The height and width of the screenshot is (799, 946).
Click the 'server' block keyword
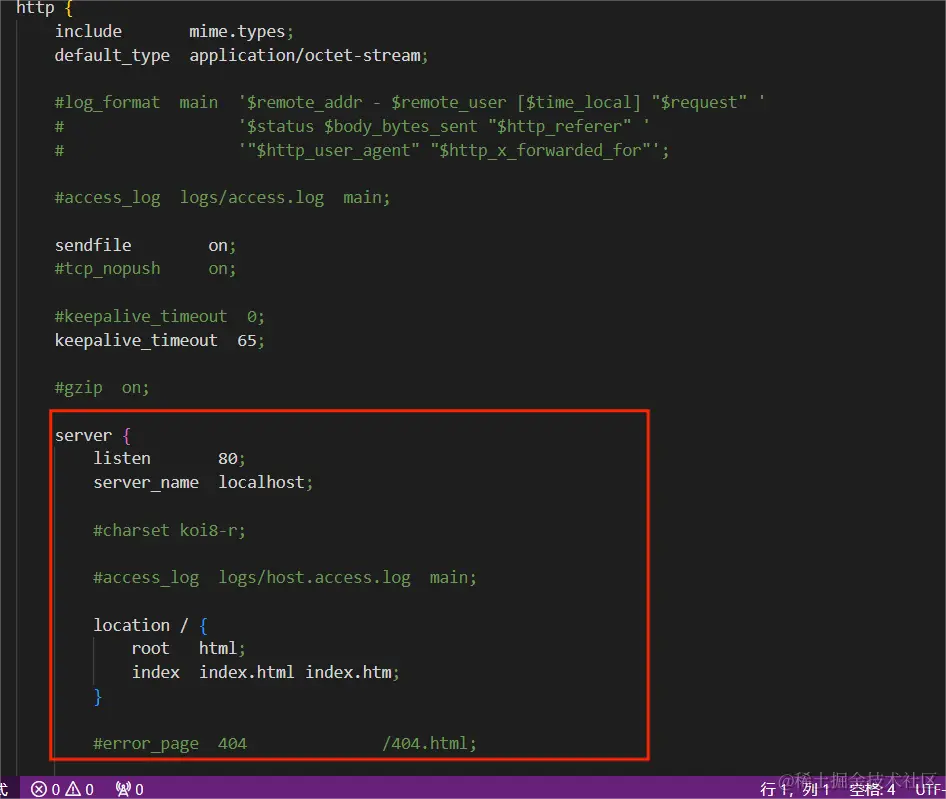coord(83,435)
